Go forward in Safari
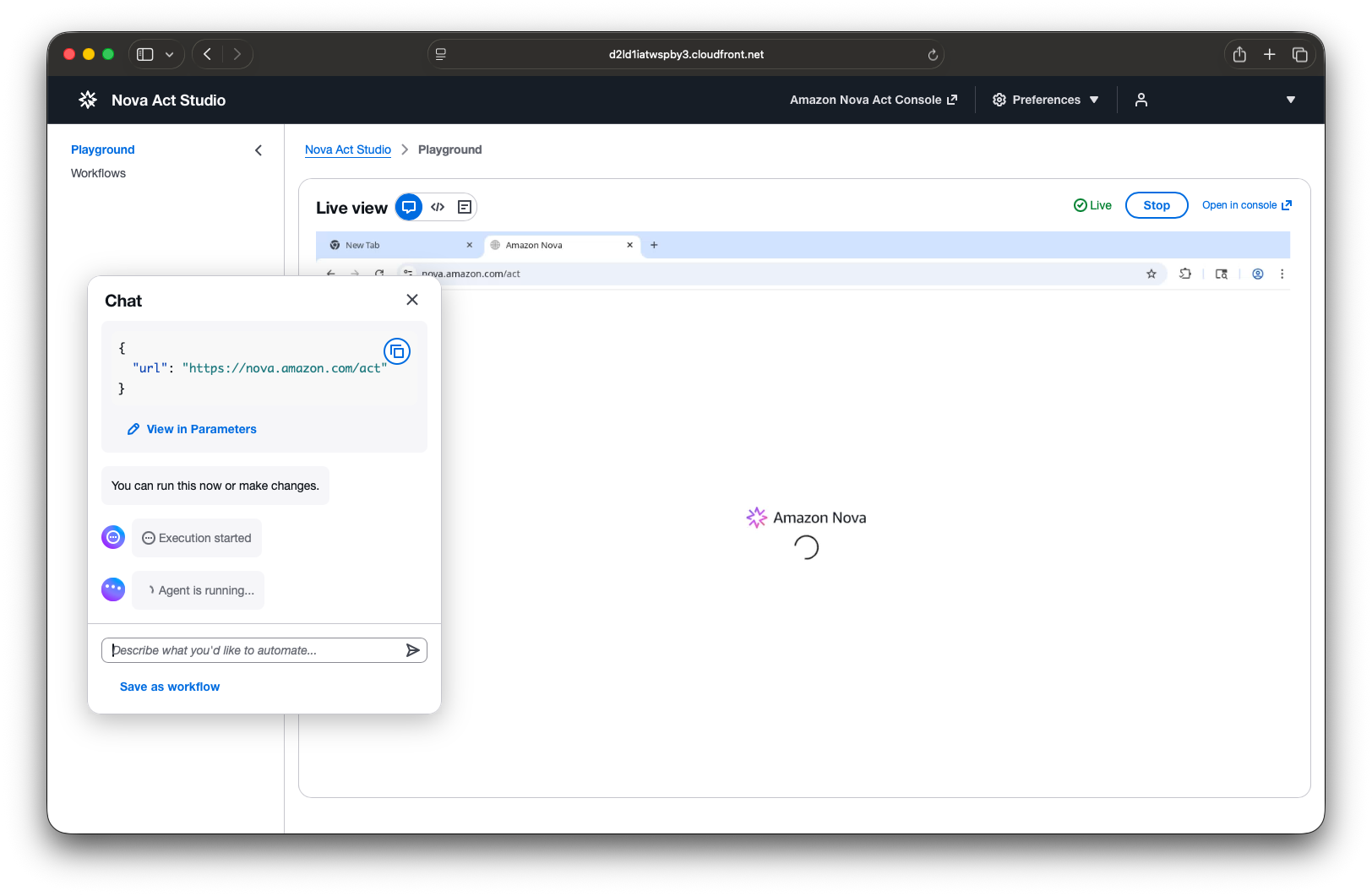Image resolution: width=1372 pixels, height=896 pixels. [x=237, y=54]
